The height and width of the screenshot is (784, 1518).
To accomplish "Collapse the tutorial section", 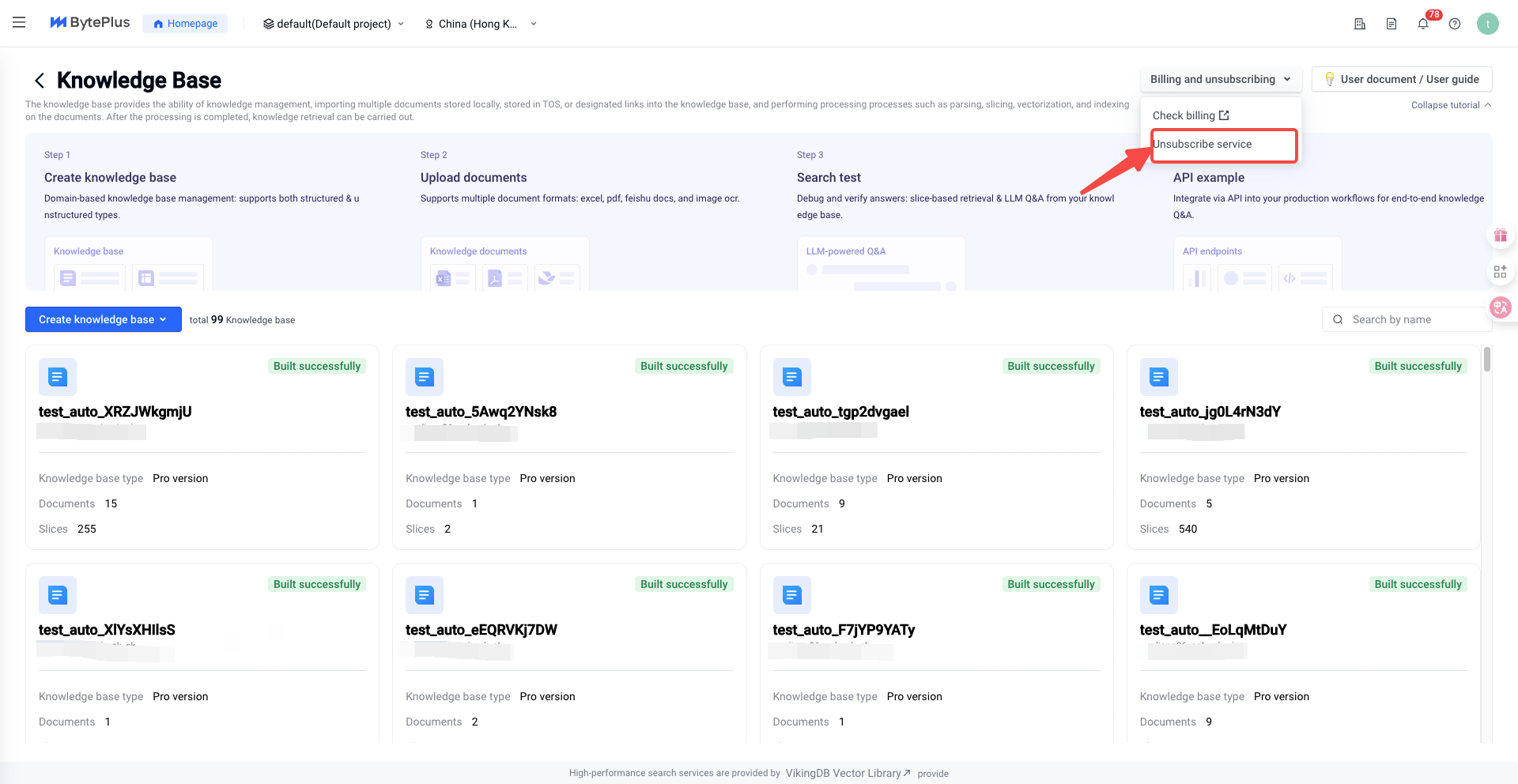I will [x=1451, y=105].
